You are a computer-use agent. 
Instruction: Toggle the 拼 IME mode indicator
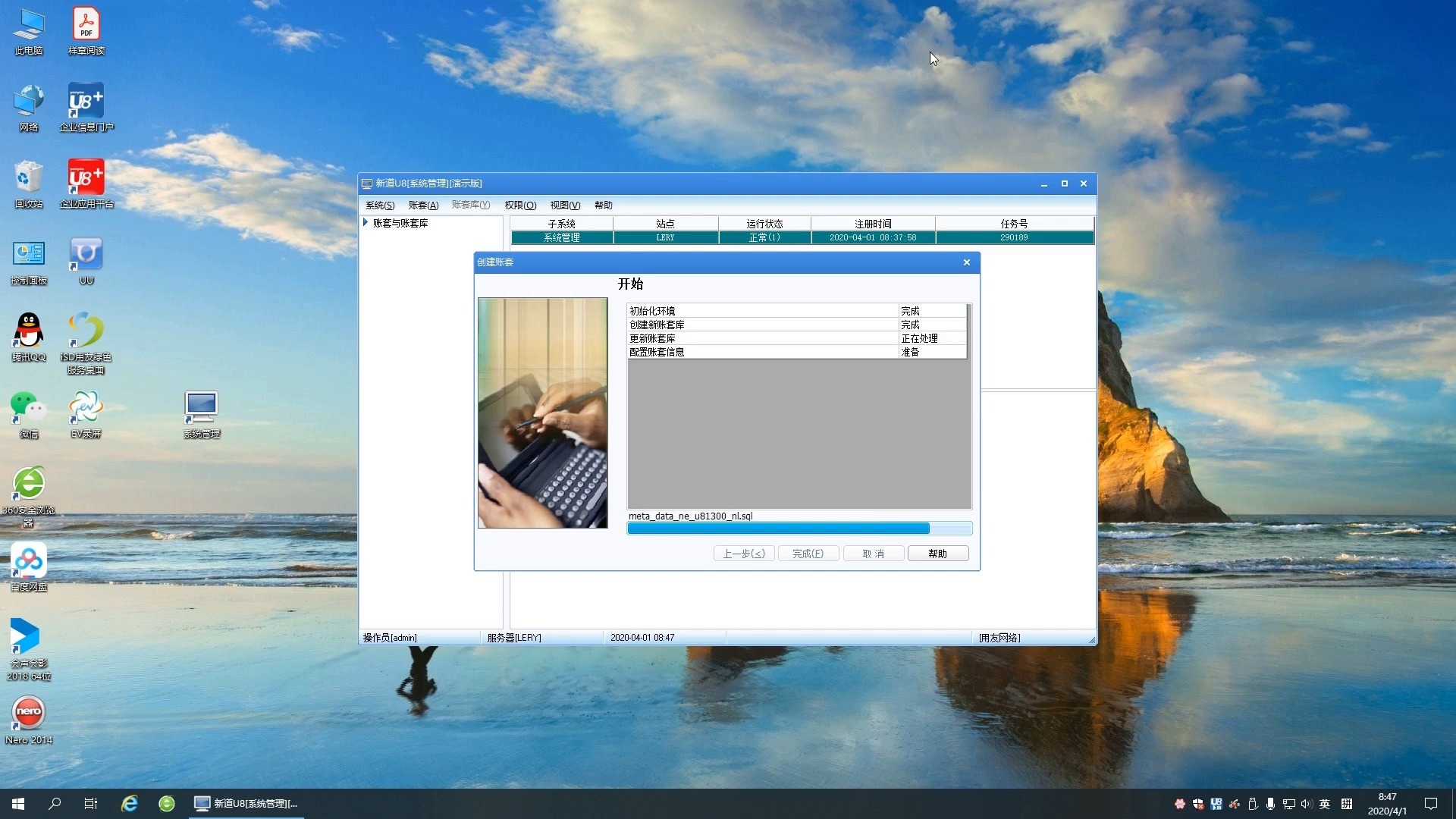[x=1347, y=804]
